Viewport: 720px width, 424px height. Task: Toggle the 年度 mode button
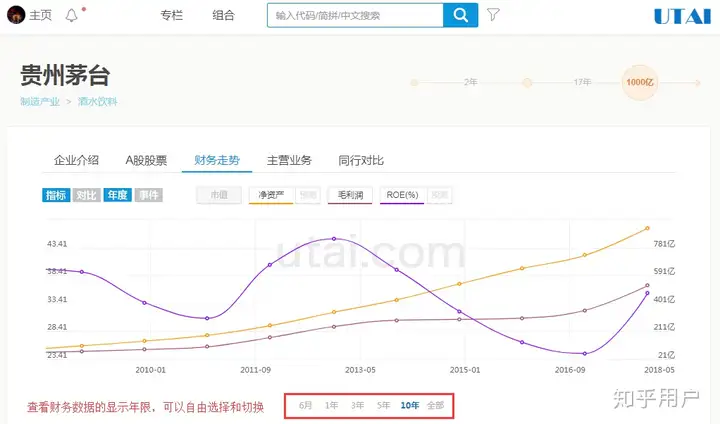118,195
